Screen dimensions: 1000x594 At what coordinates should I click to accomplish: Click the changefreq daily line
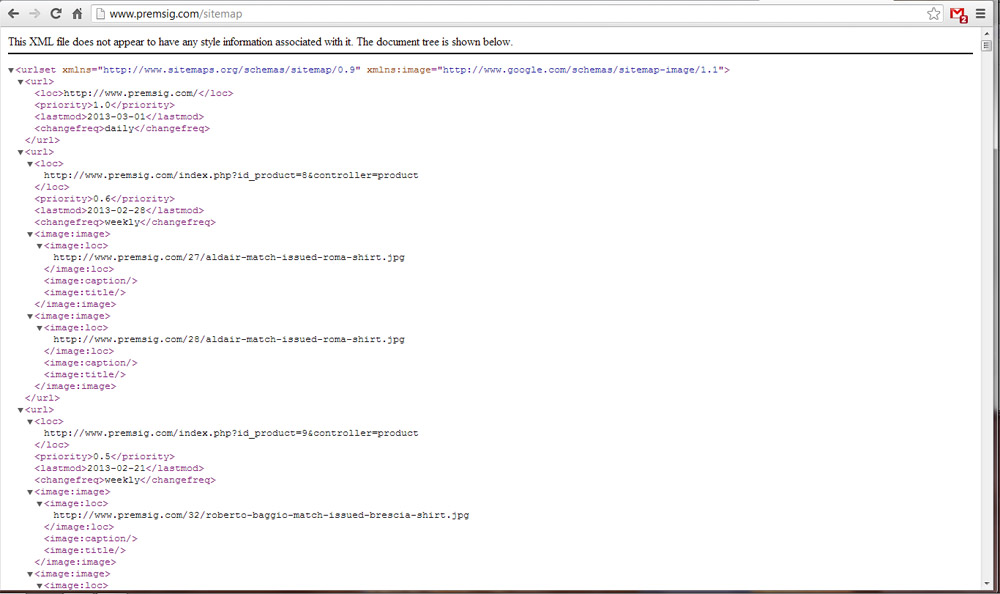point(122,128)
